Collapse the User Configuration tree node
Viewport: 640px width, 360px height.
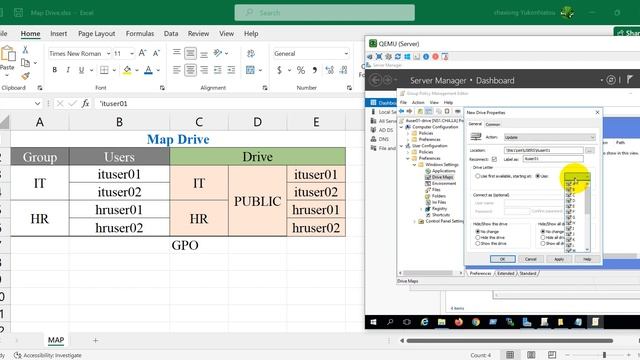tap(402, 146)
